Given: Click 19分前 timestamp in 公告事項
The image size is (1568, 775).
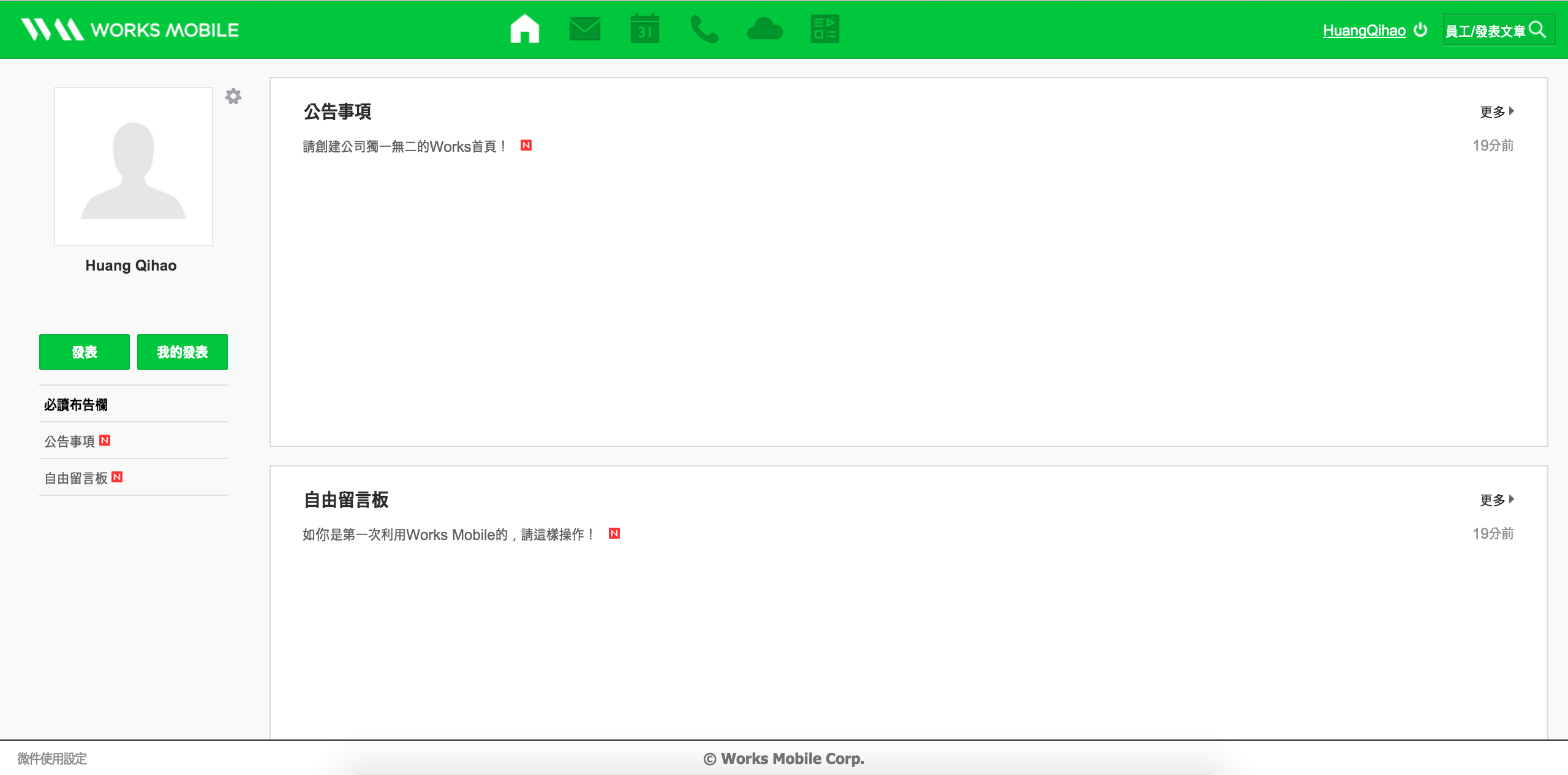Looking at the screenshot, I should tap(1493, 146).
